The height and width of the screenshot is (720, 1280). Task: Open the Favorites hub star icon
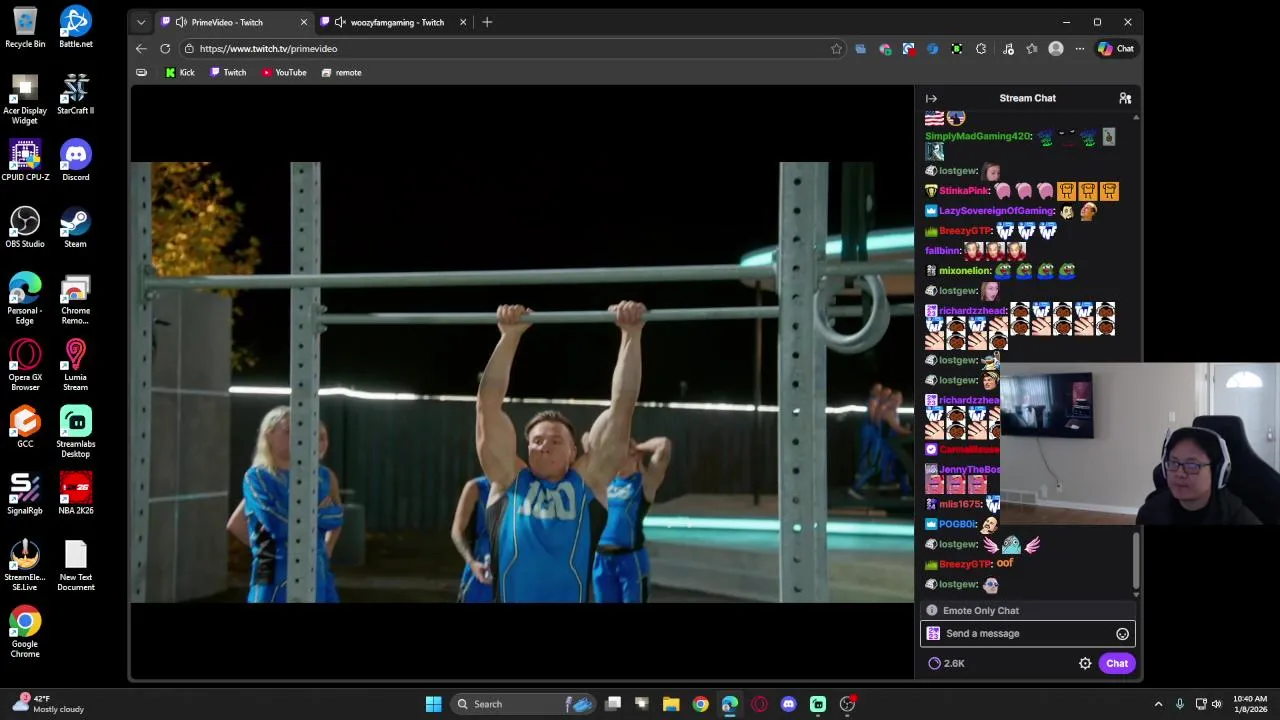1032,48
